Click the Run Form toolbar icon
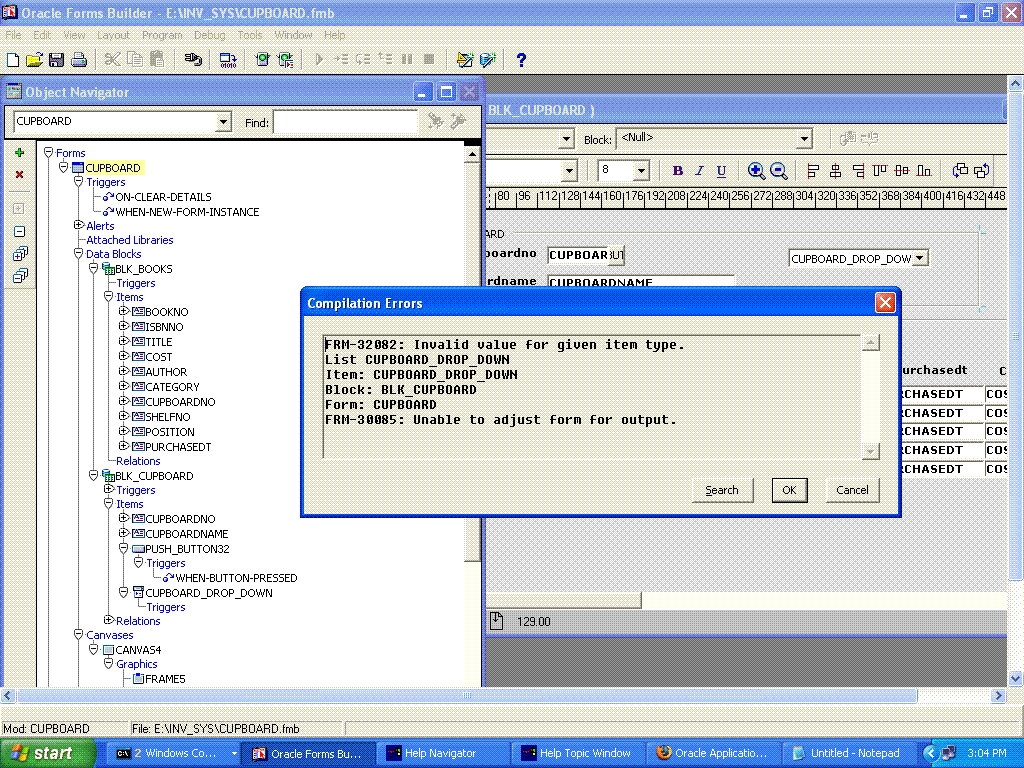Screen dimensions: 1024x768 point(263,59)
